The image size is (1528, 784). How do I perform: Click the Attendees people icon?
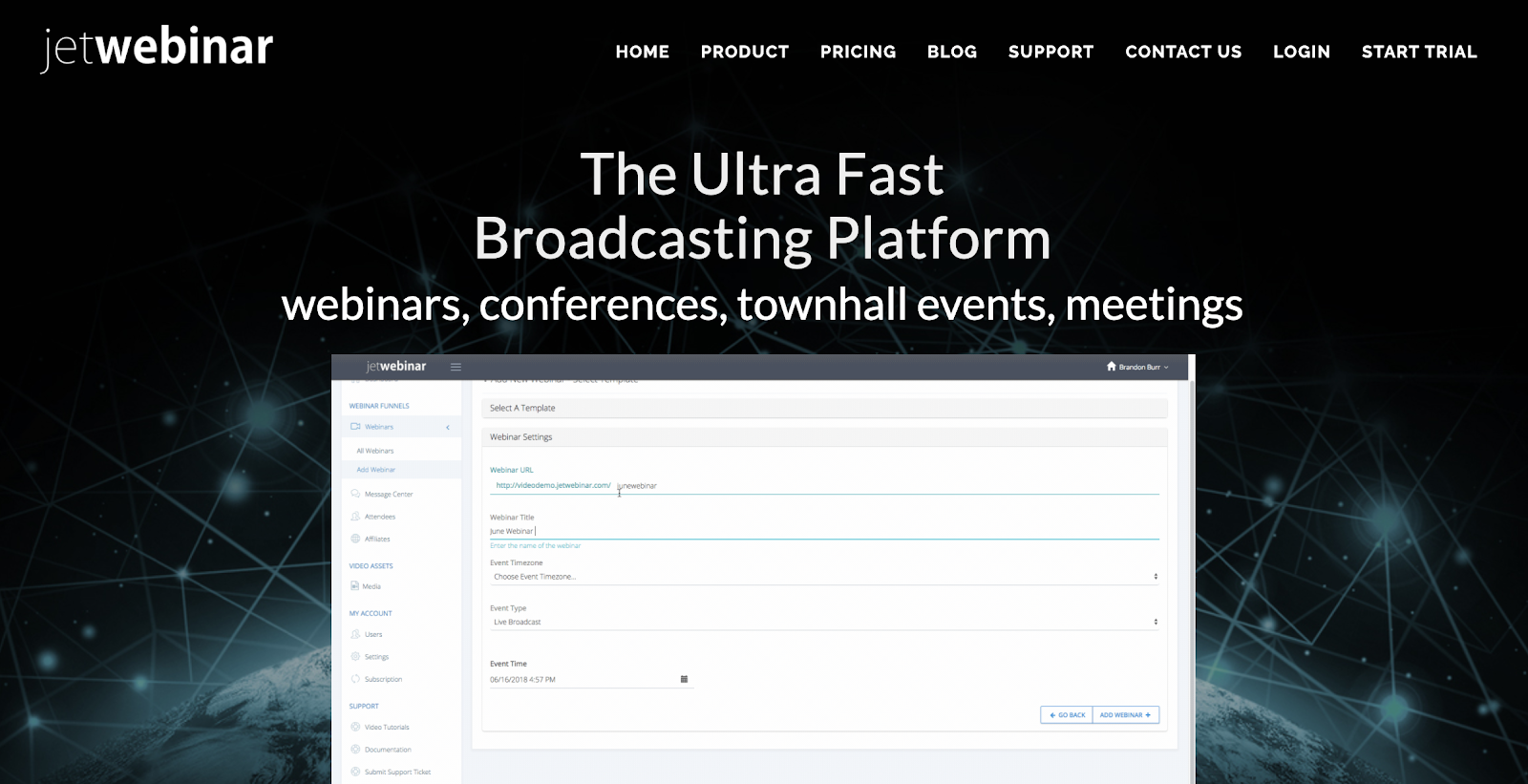coord(355,517)
